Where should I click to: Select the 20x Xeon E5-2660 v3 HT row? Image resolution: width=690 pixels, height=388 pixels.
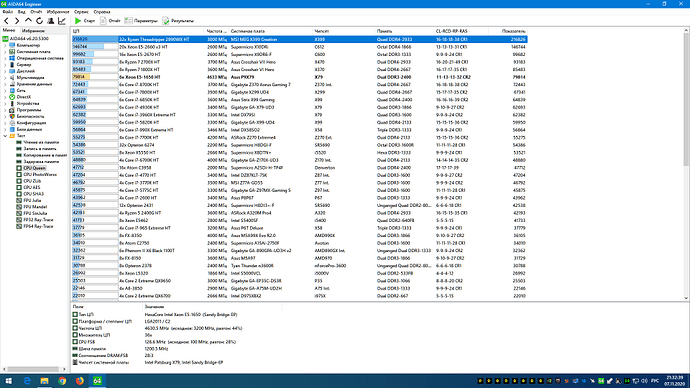coord(299,47)
